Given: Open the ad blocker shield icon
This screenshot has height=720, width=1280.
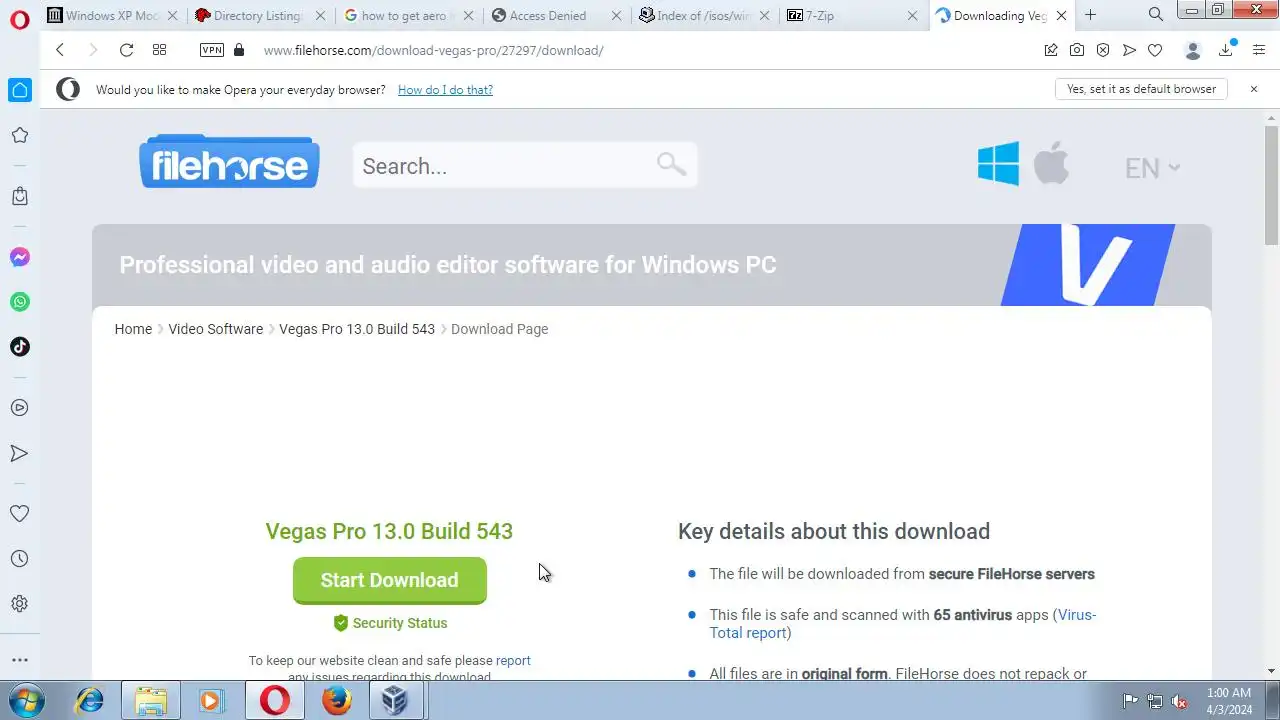Looking at the screenshot, I should (x=1103, y=50).
